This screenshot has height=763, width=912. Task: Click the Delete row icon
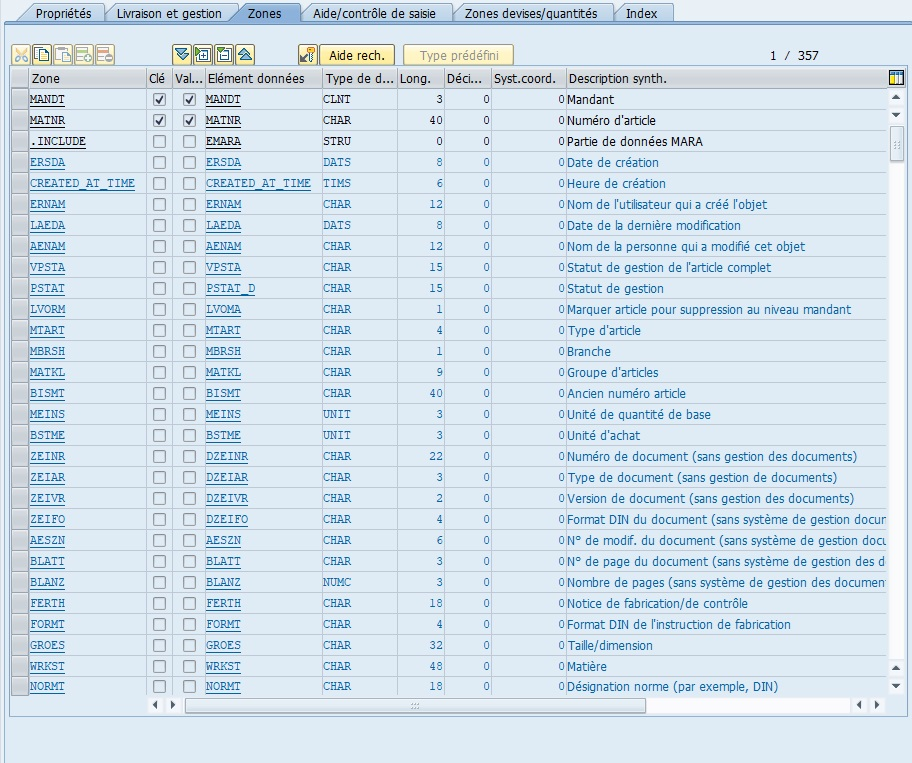[105, 56]
